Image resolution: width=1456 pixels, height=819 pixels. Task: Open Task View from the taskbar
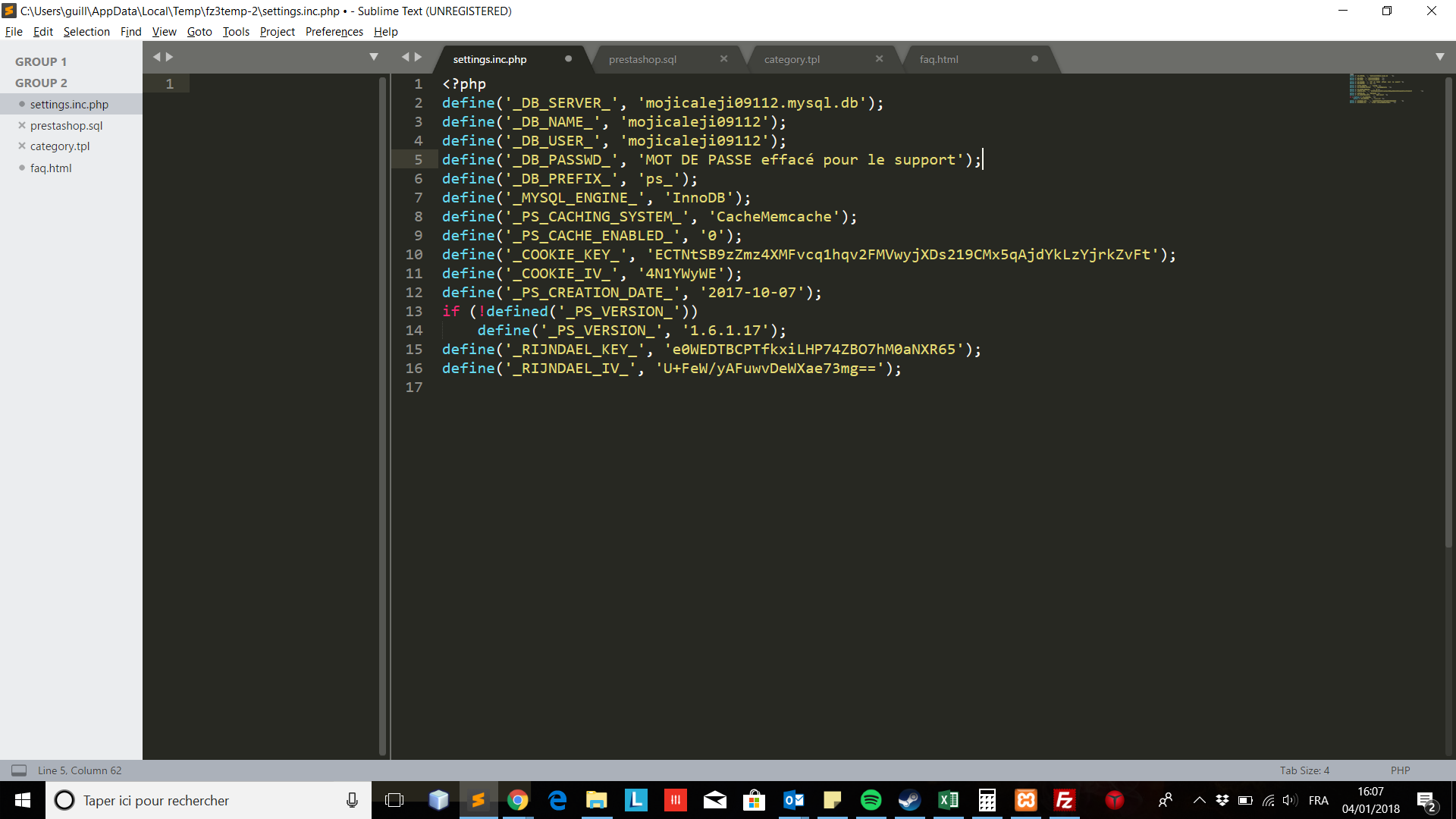(x=394, y=800)
